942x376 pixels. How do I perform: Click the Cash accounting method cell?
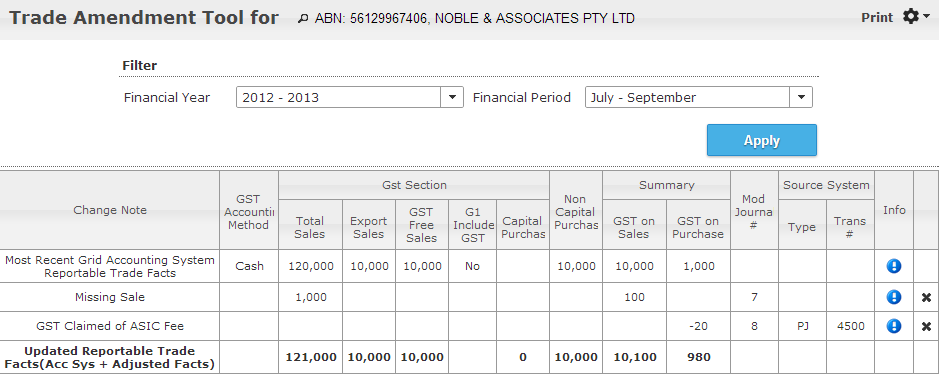[249, 266]
